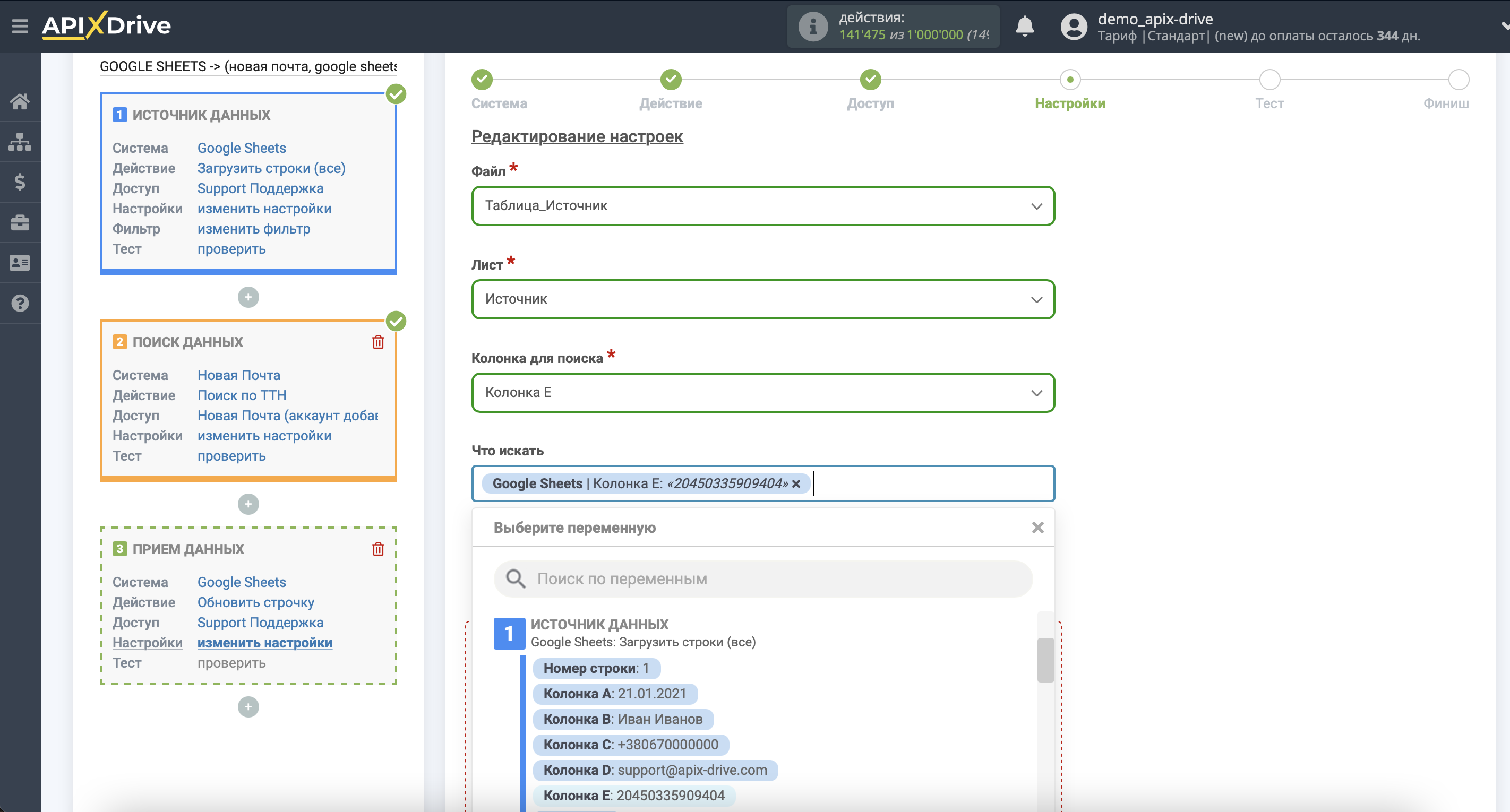The height and width of the screenshot is (812, 1510).
Task: Click the ApiX-Drive logo
Action: coord(106,26)
